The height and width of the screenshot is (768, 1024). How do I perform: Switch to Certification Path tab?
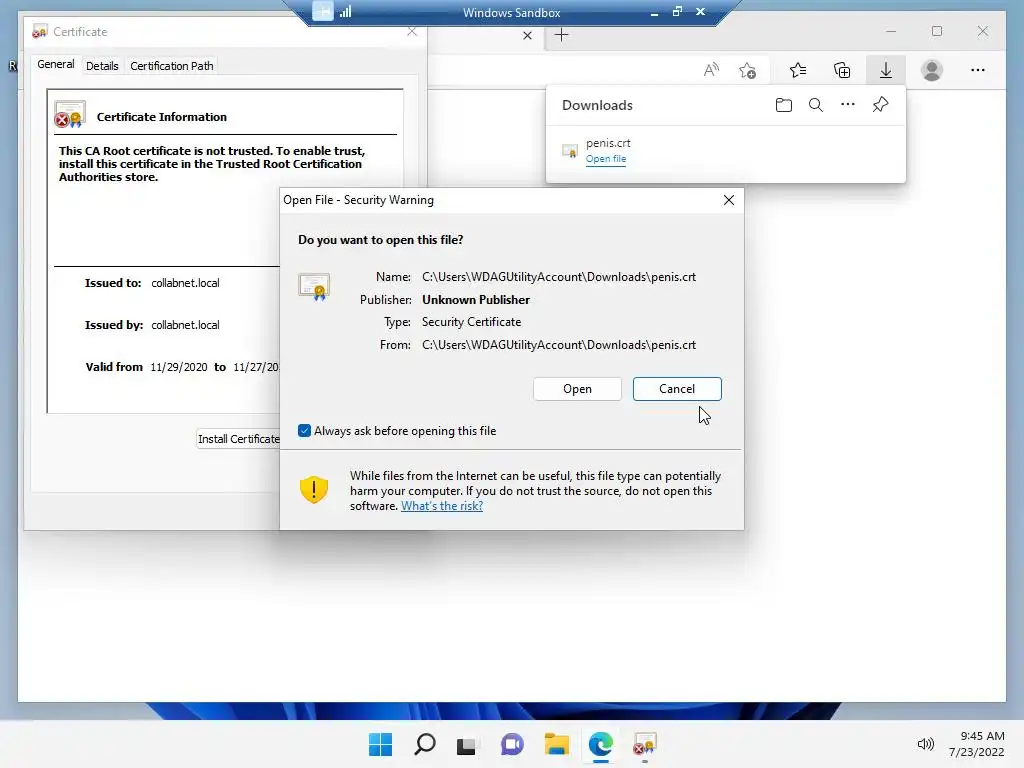click(172, 66)
